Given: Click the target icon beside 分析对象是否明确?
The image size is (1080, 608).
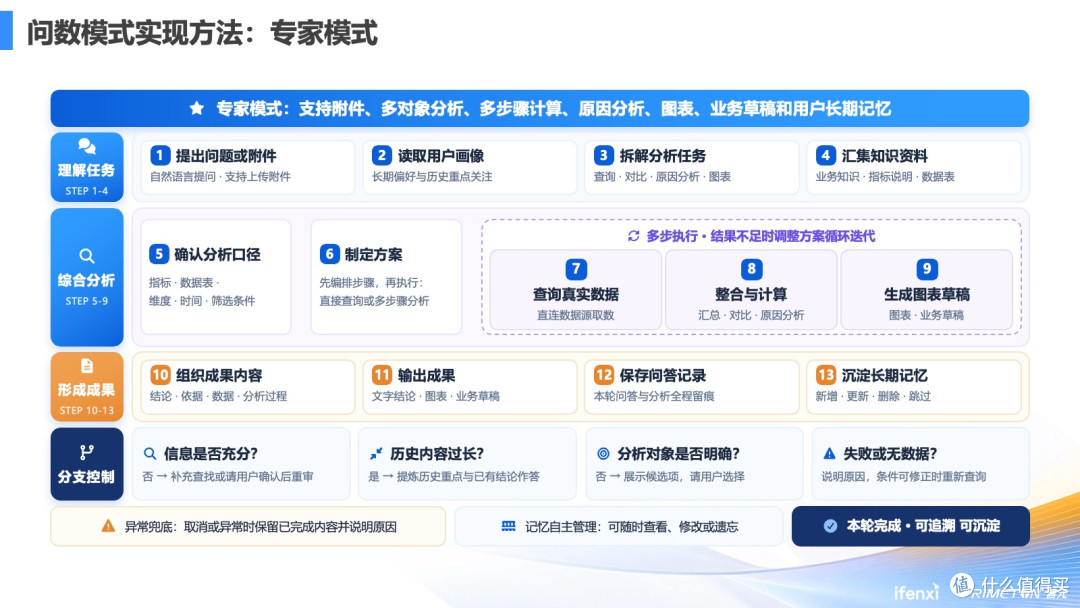Looking at the screenshot, I should [x=603, y=454].
